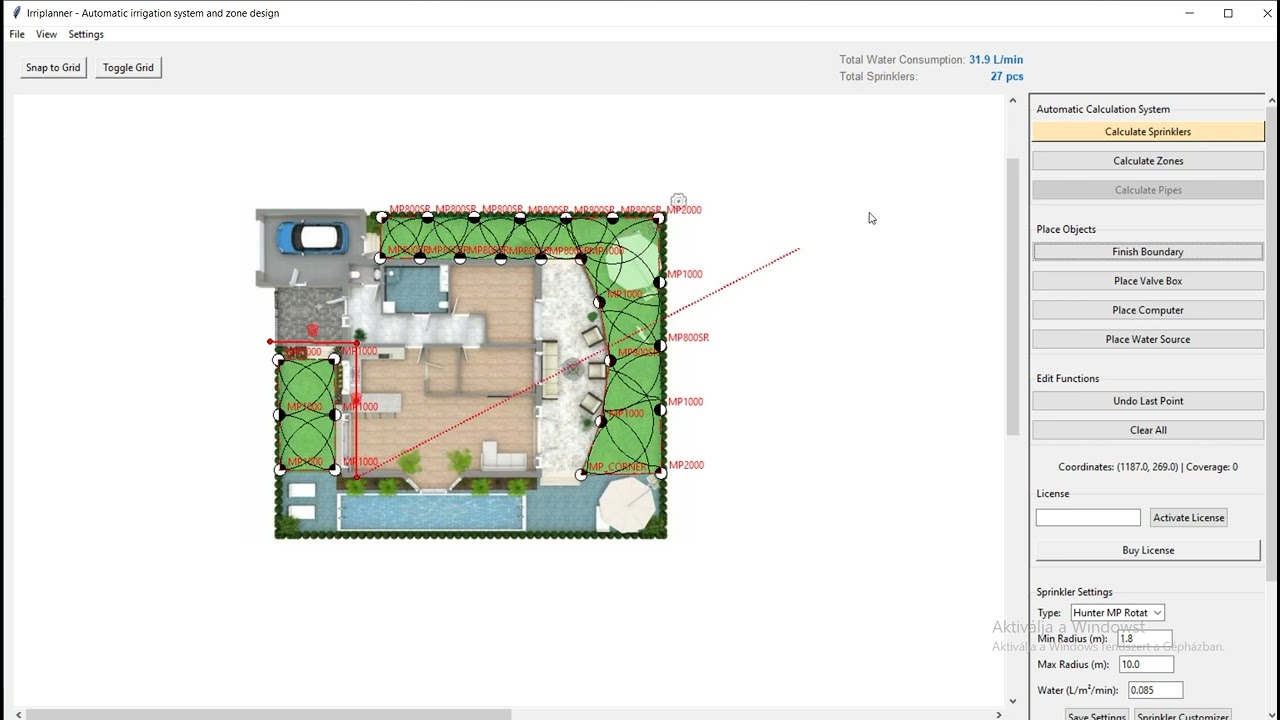Click the Snap to Grid button
Viewport: 1280px width, 720px height.
pos(53,67)
